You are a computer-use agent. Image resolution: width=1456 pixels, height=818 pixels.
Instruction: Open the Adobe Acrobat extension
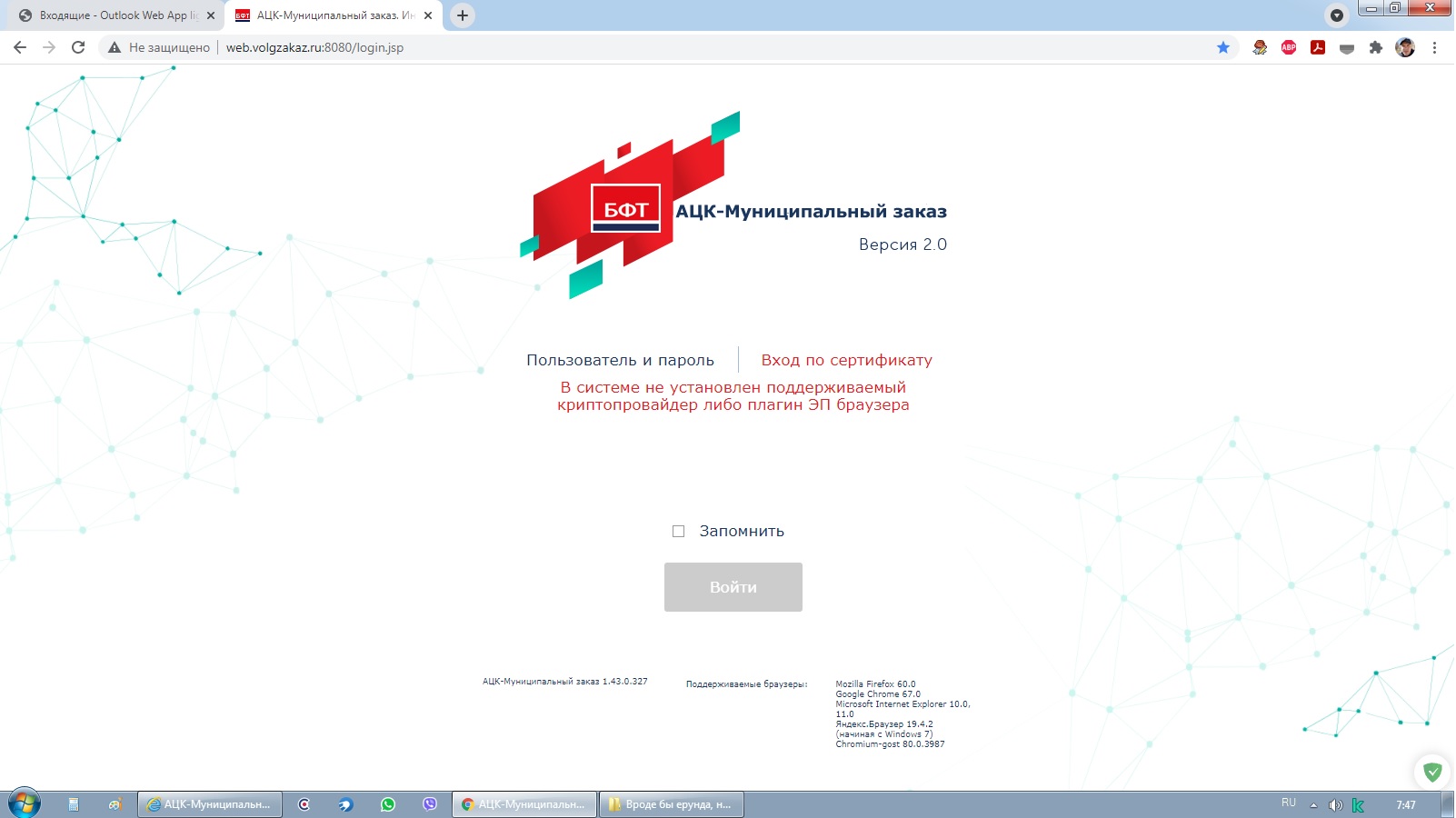click(x=1317, y=47)
